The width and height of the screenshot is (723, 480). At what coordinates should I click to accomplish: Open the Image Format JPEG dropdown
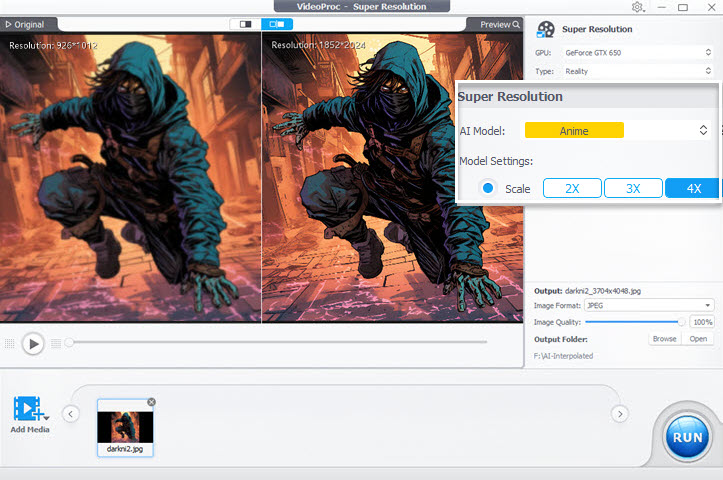649,305
